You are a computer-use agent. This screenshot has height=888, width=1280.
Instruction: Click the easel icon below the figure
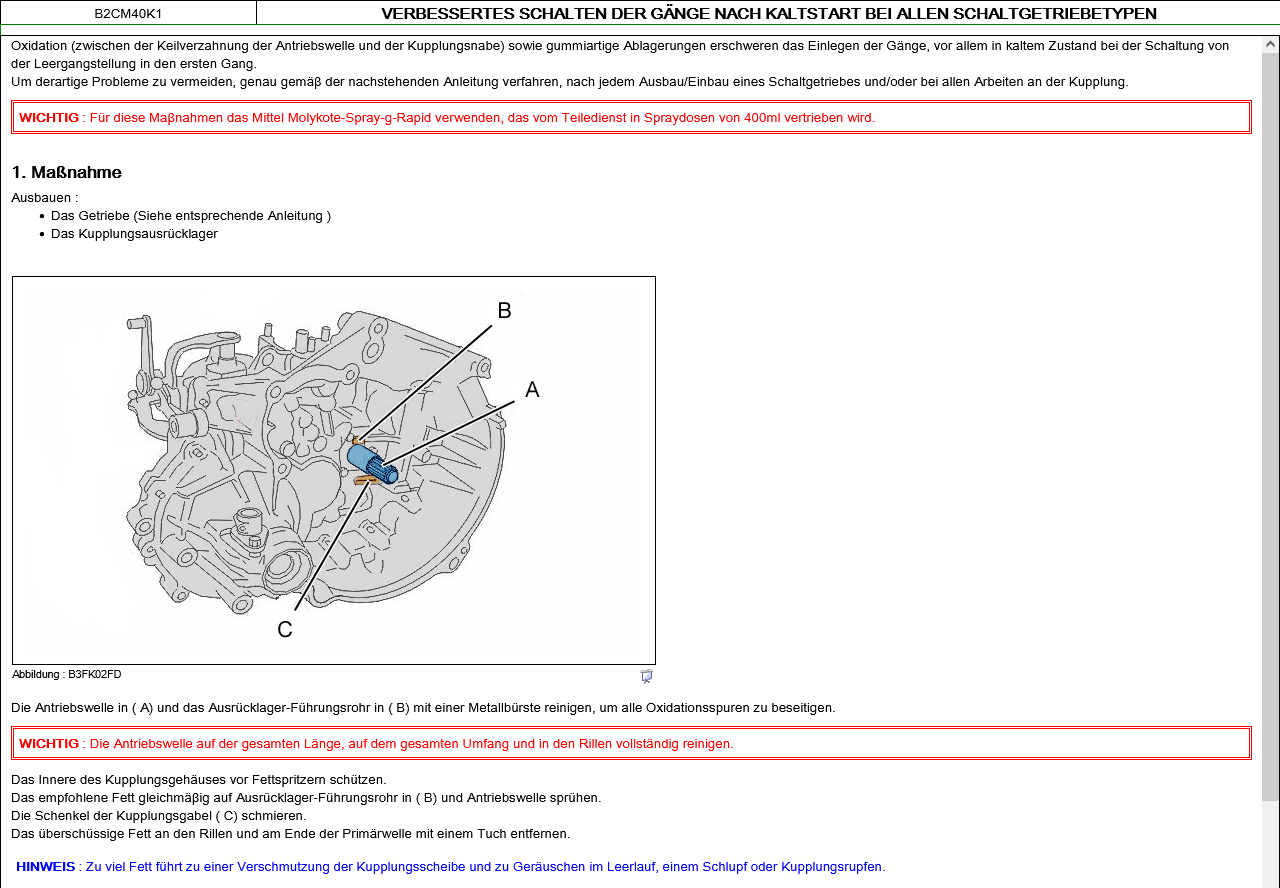click(x=646, y=677)
